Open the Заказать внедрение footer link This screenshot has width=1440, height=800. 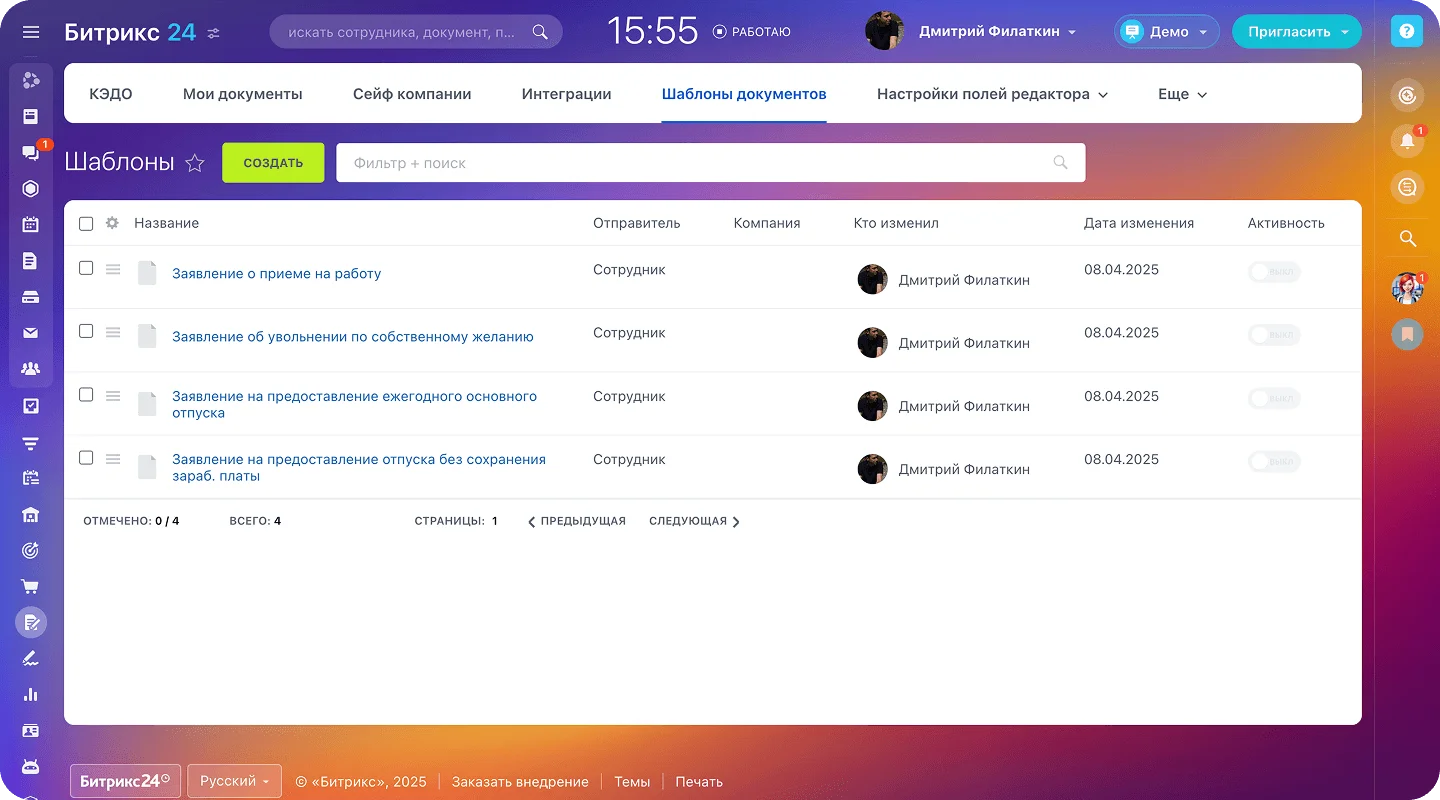(520, 782)
